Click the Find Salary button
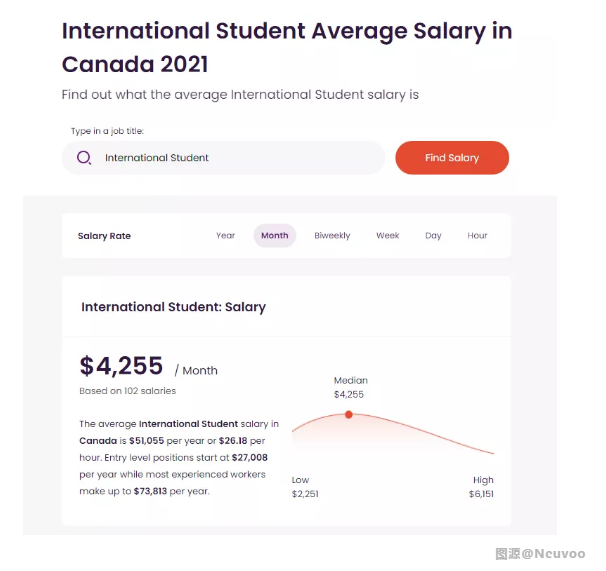Viewport: 606px width, 571px height. point(452,158)
